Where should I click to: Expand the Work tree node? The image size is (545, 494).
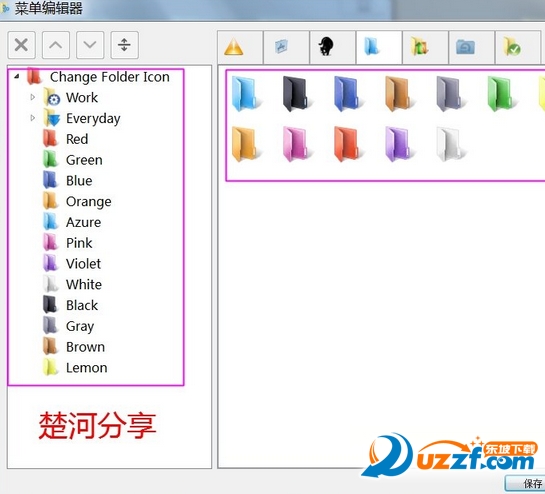coord(33,97)
